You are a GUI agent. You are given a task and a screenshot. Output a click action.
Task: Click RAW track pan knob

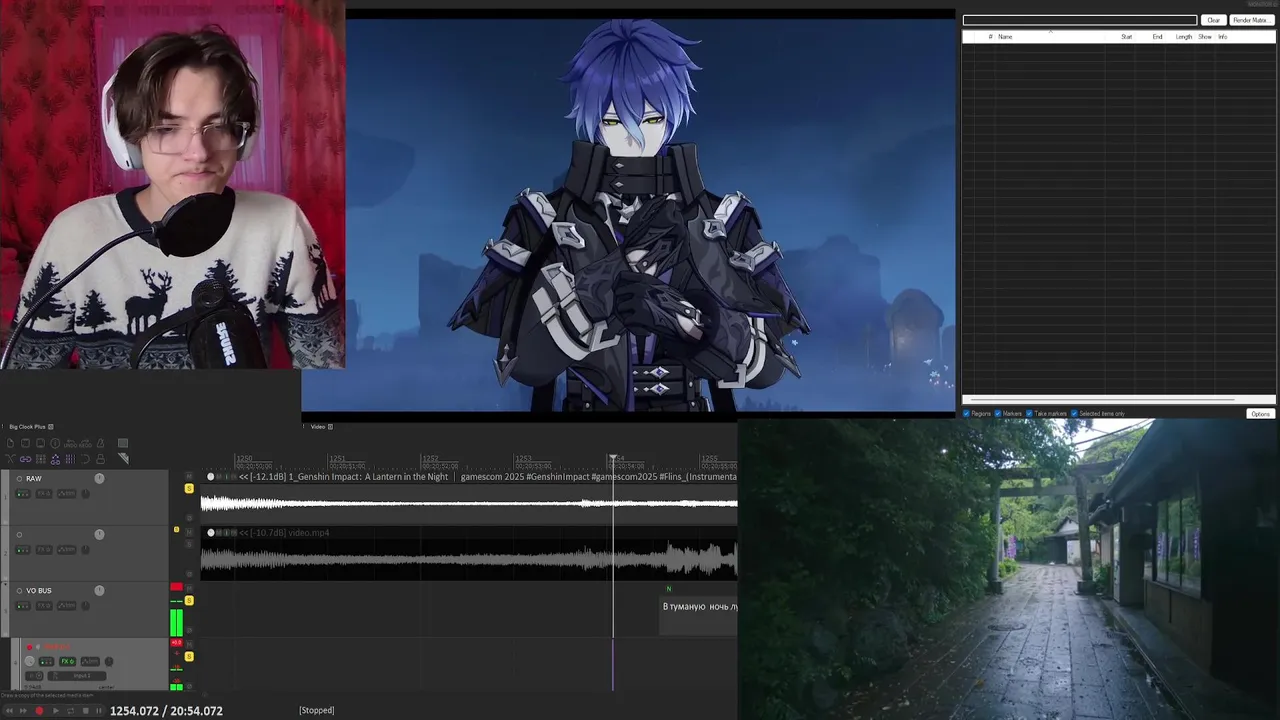85,494
